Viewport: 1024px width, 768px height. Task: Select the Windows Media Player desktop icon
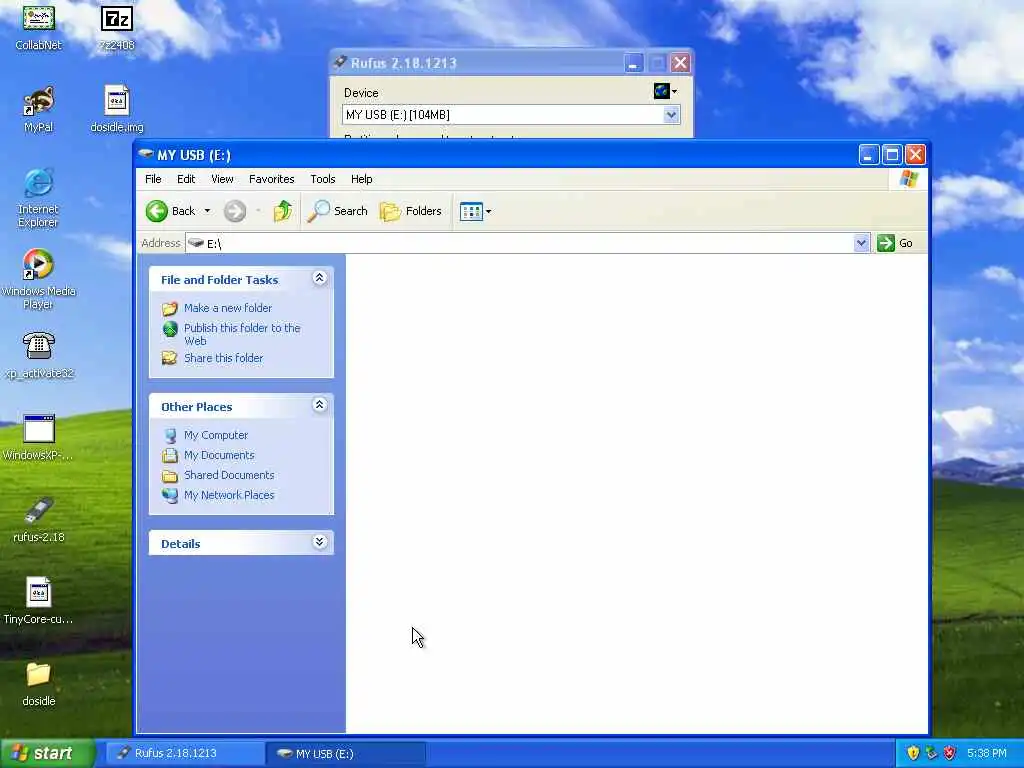tap(39, 279)
